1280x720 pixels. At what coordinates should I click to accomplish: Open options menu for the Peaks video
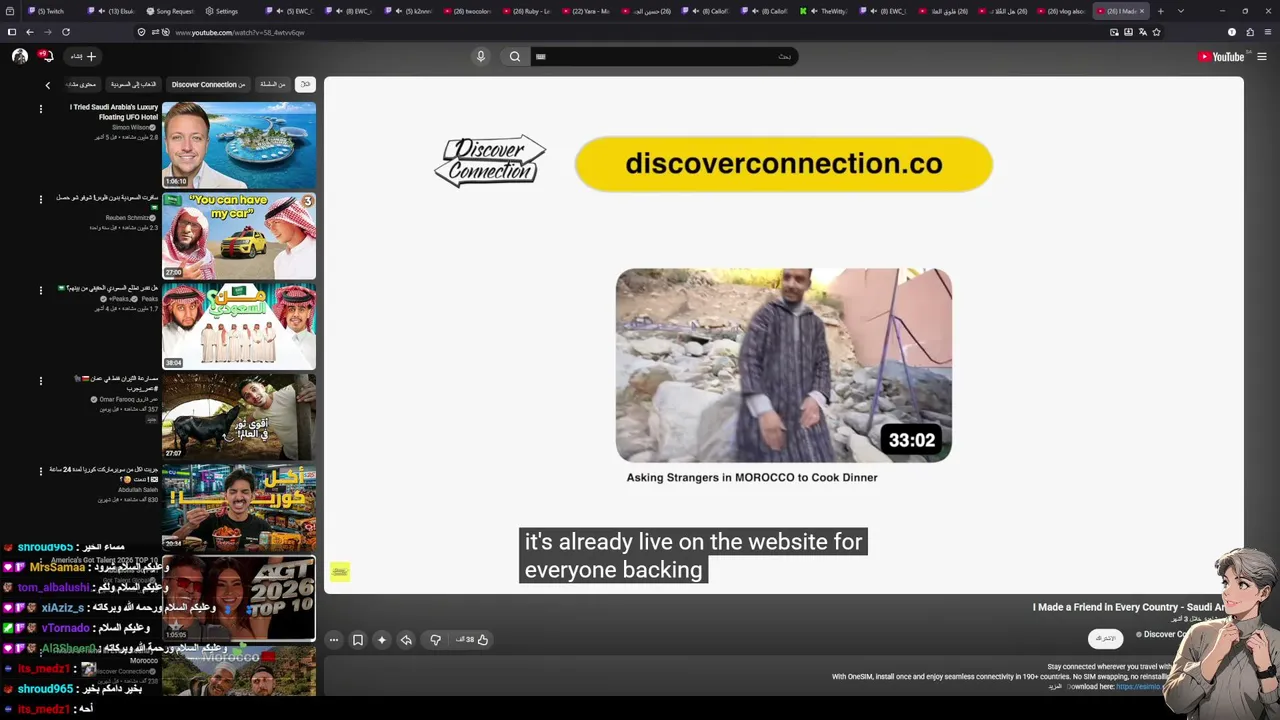pos(41,290)
